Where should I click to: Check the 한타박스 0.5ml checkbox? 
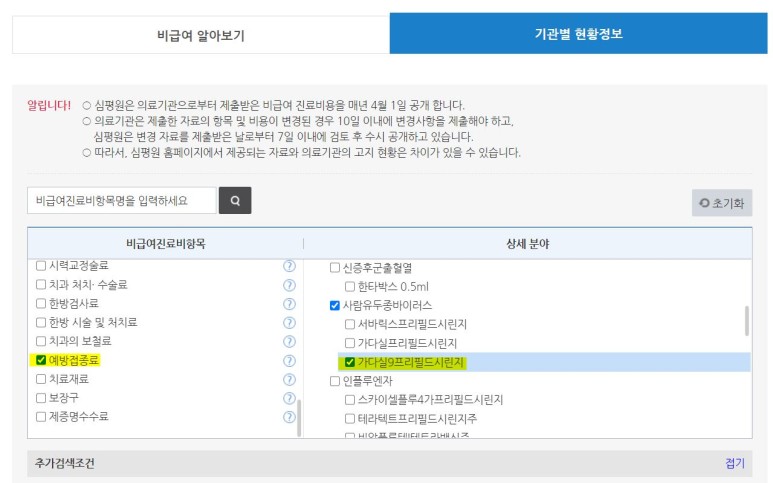tap(350, 286)
